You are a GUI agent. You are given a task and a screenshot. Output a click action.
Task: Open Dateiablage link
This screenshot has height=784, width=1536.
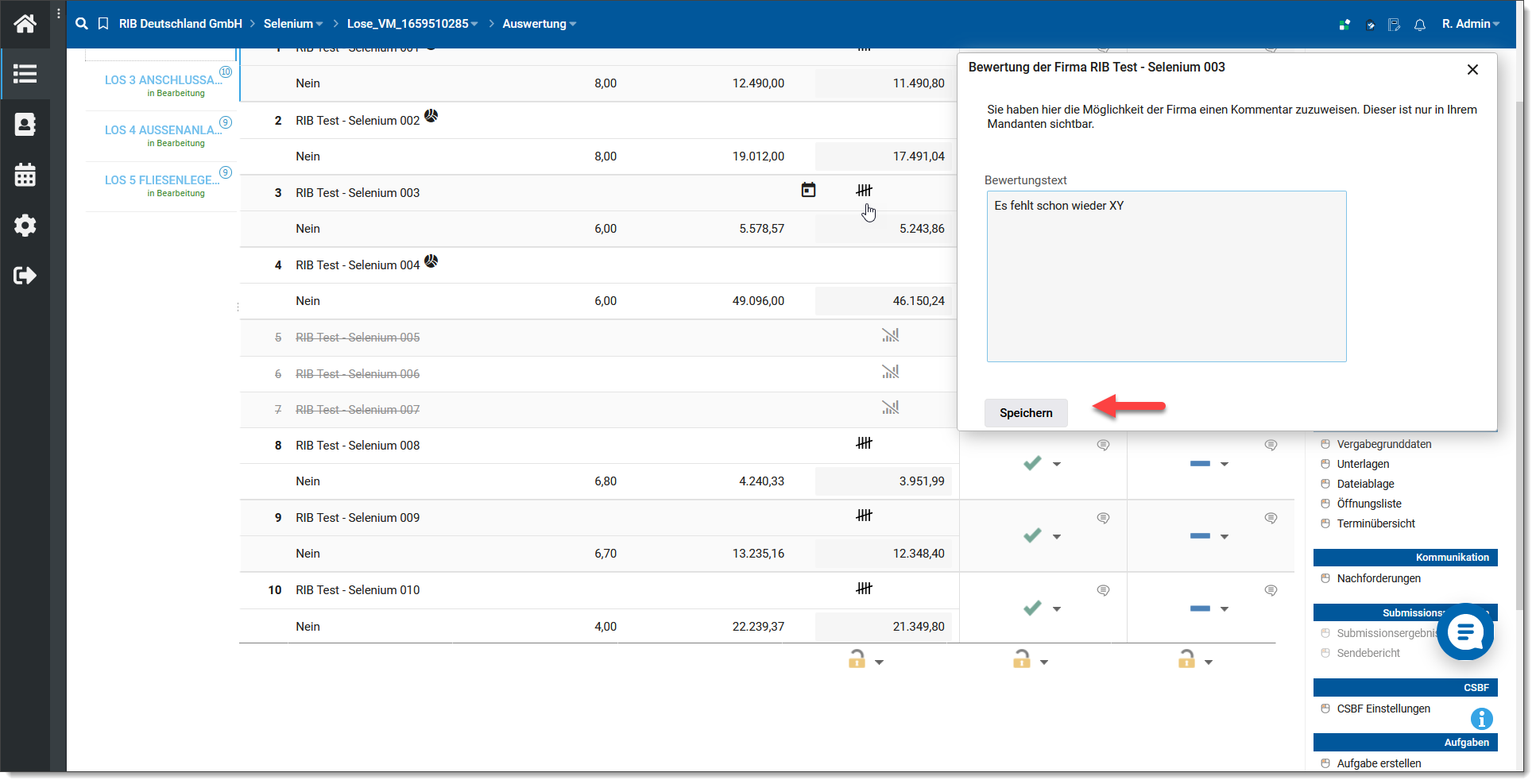coord(1365,484)
